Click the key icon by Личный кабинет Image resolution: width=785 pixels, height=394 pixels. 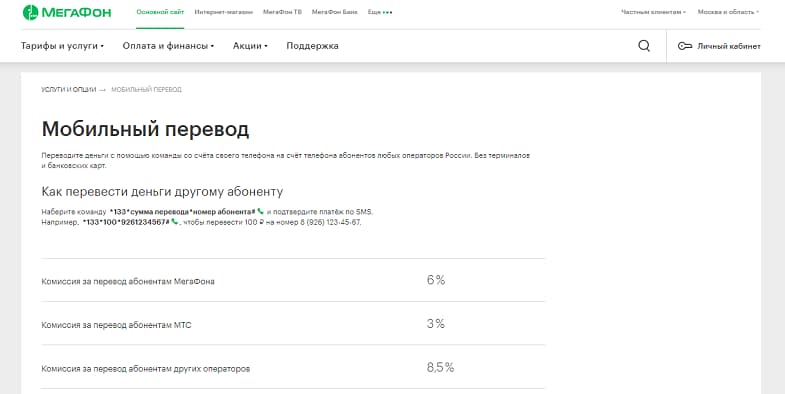[x=684, y=46]
